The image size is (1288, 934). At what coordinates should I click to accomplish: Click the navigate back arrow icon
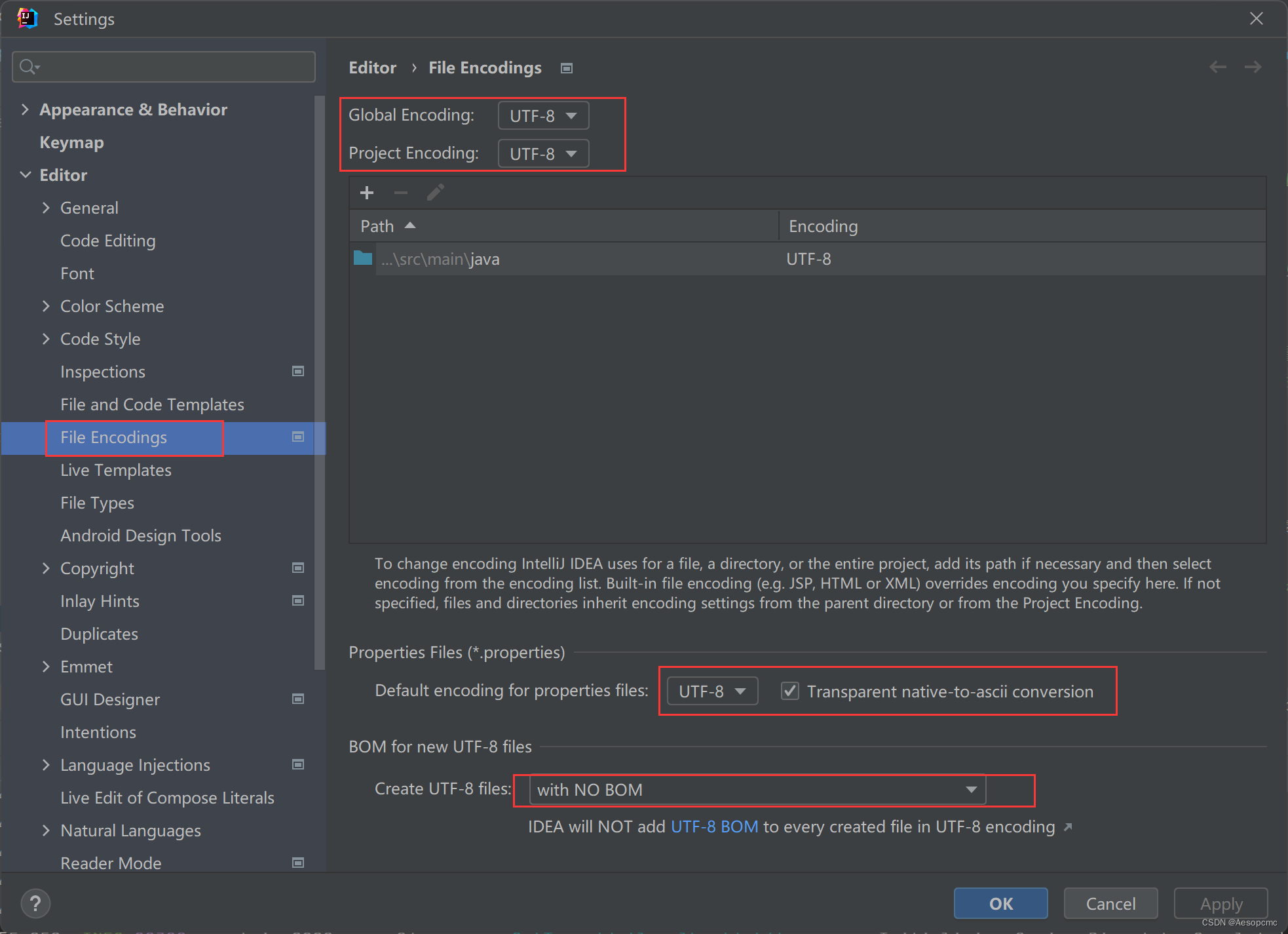pyautogui.click(x=1218, y=68)
